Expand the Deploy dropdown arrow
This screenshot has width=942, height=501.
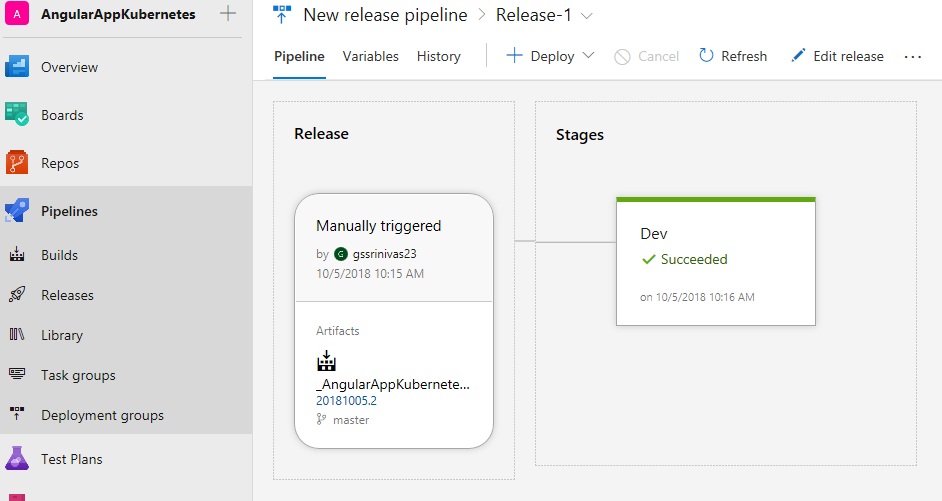pyautogui.click(x=589, y=55)
